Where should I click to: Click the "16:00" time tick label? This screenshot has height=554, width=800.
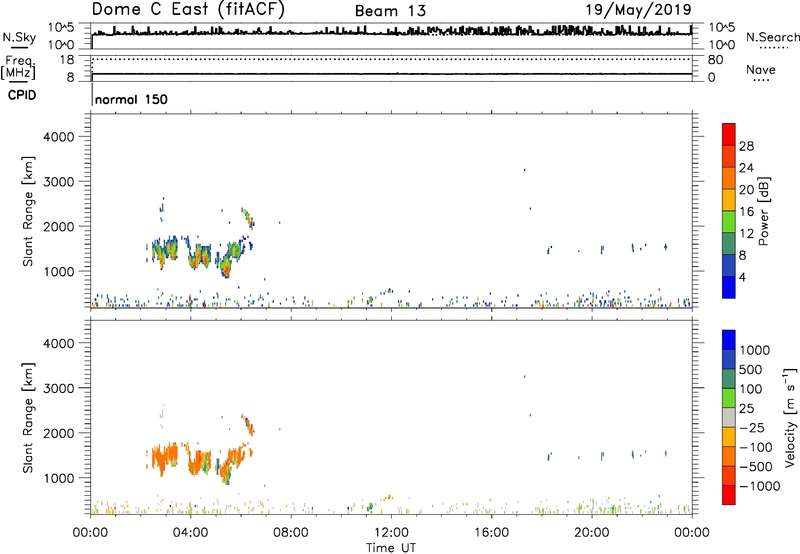(491, 533)
